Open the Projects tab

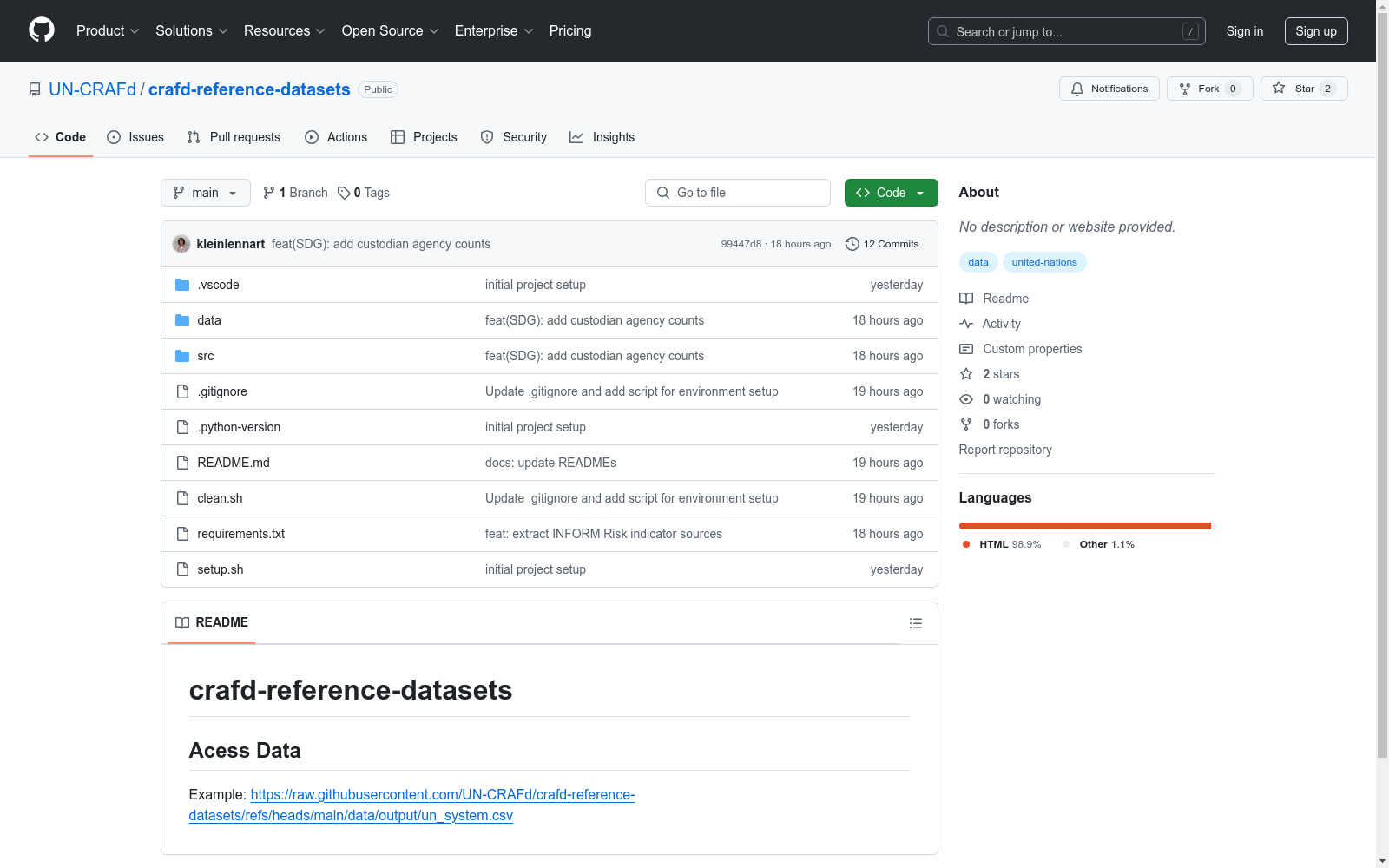pyautogui.click(x=424, y=137)
